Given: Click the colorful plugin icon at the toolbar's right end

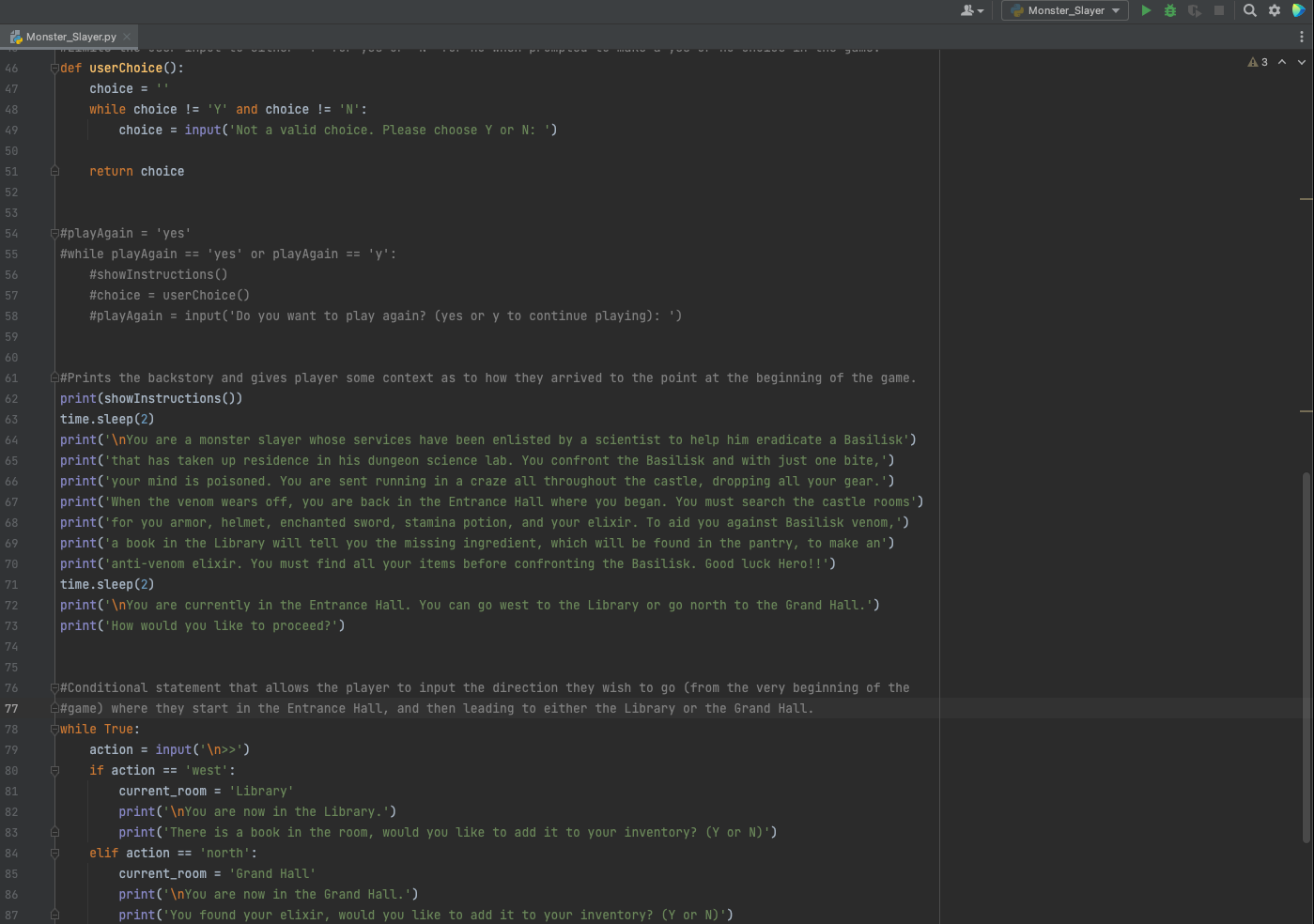Looking at the screenshot, I should point(1299,10).
